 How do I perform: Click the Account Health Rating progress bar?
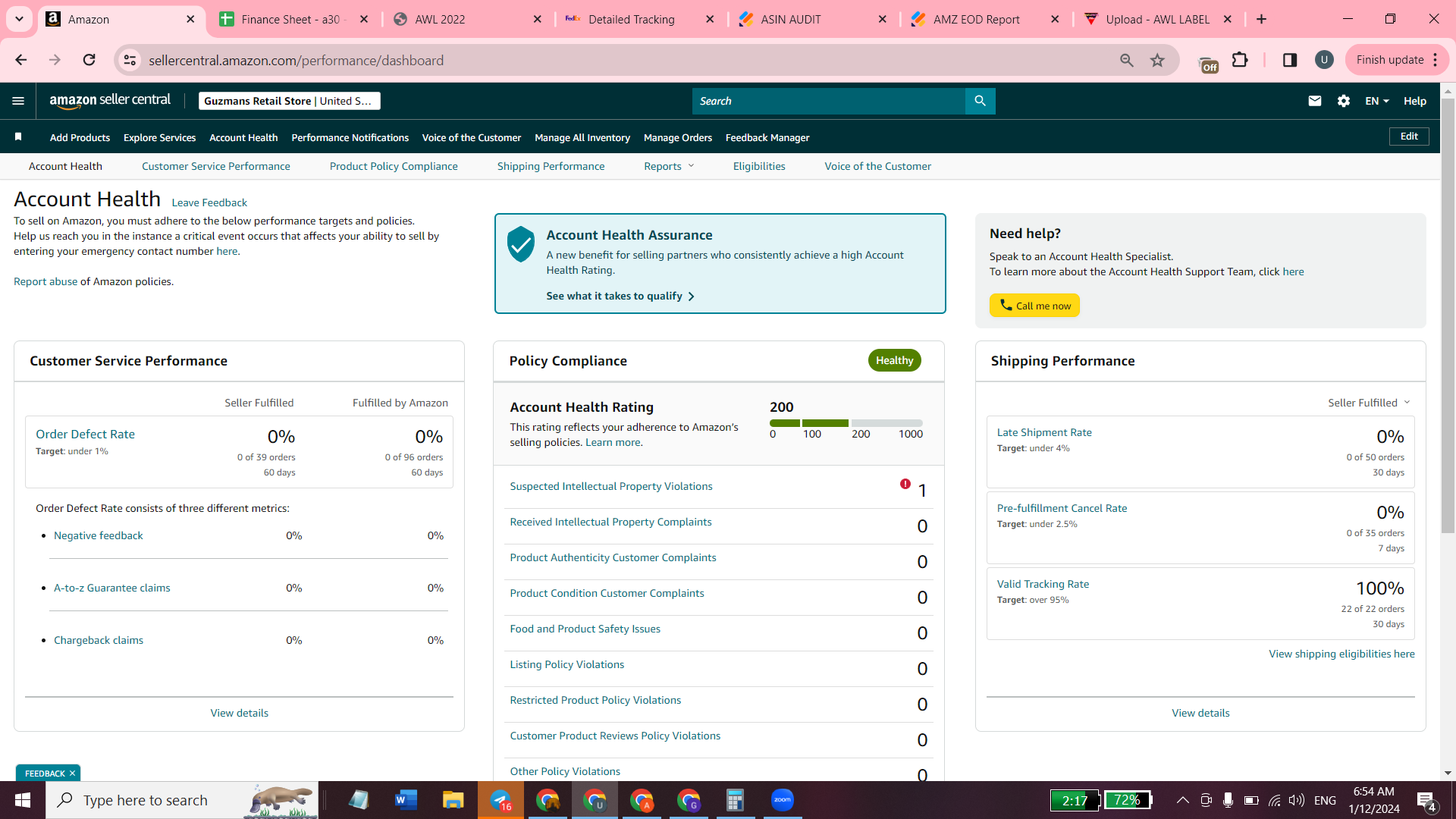coord(846,423)
